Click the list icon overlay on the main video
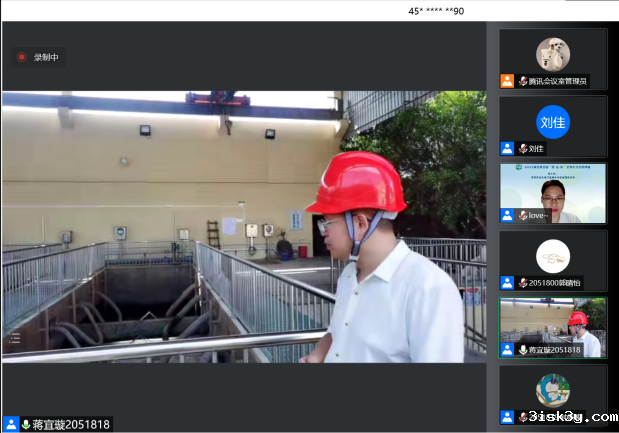This screenshot has height=433, width=619. pyautogui.click(x=14, y=339)
